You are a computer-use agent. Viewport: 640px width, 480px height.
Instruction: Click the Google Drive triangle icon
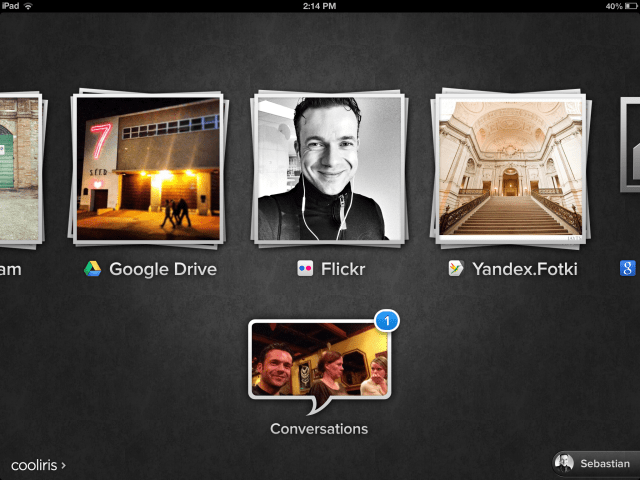pos(93,269)
